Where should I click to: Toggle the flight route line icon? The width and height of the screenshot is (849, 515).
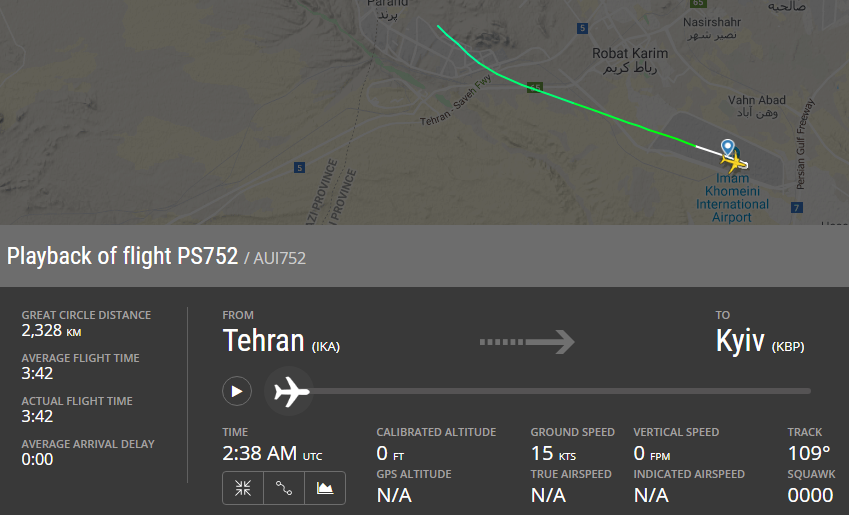(x=284, y=488)
